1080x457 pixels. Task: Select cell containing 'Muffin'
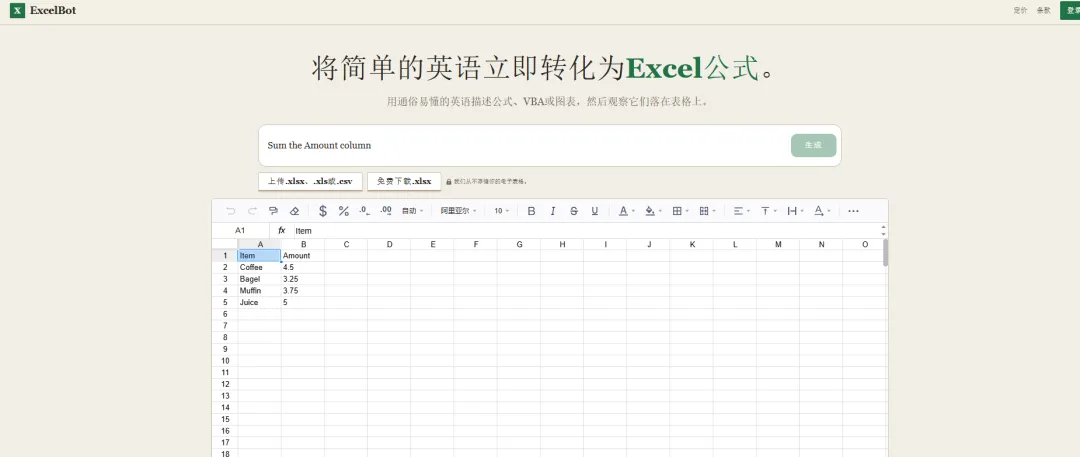[260, 291]
